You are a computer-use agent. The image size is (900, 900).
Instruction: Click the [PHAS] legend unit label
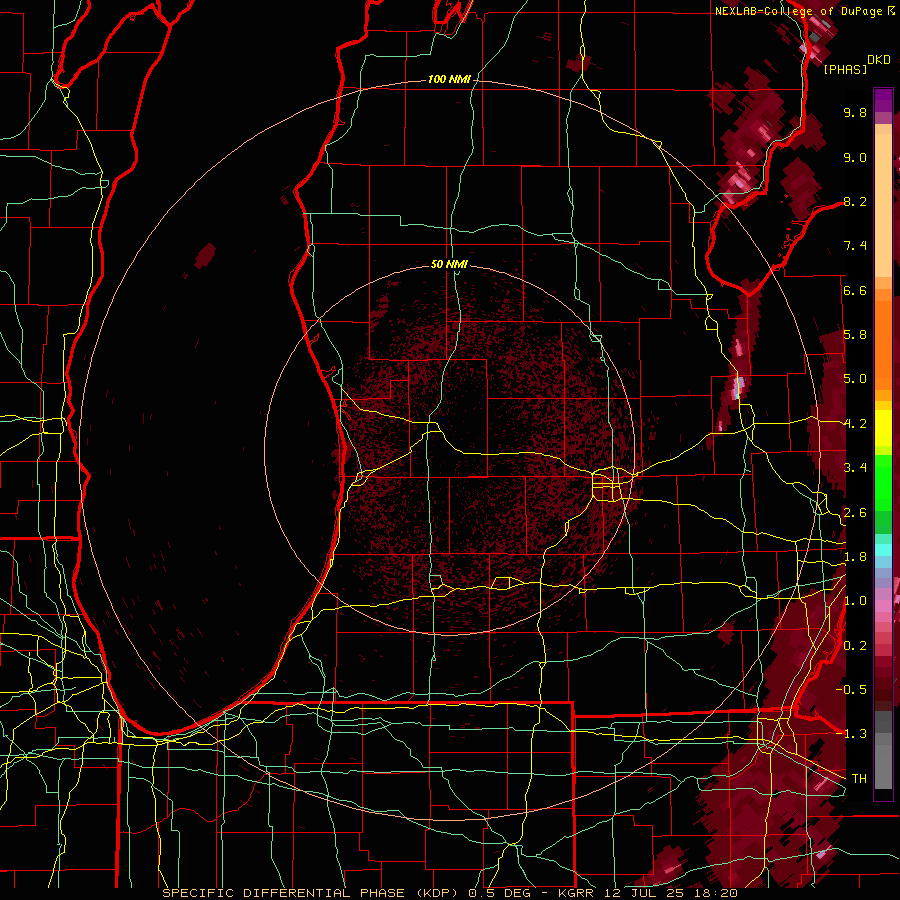pos(845,69)
